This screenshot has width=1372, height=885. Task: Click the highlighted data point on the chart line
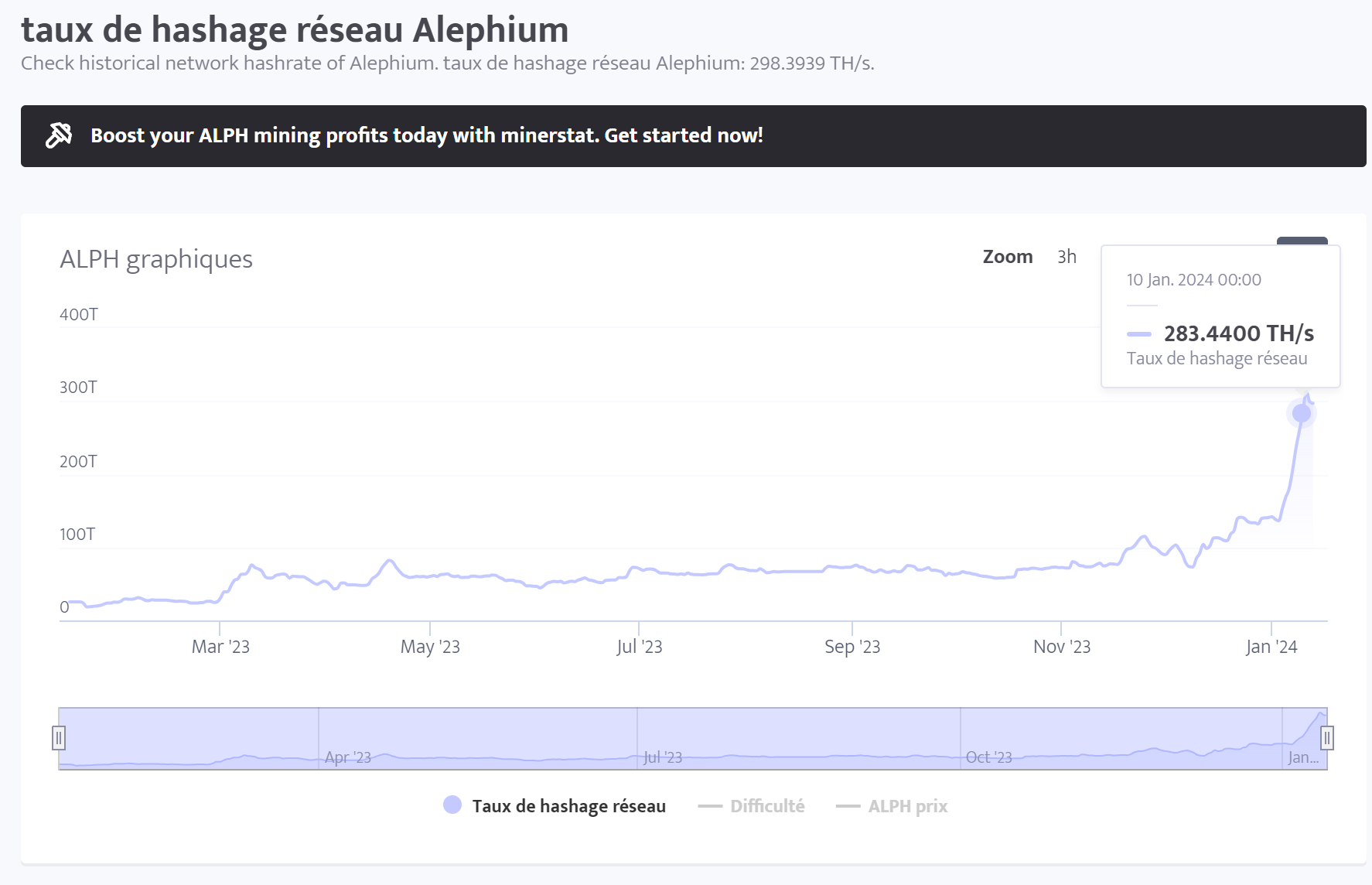(1302, 413)
